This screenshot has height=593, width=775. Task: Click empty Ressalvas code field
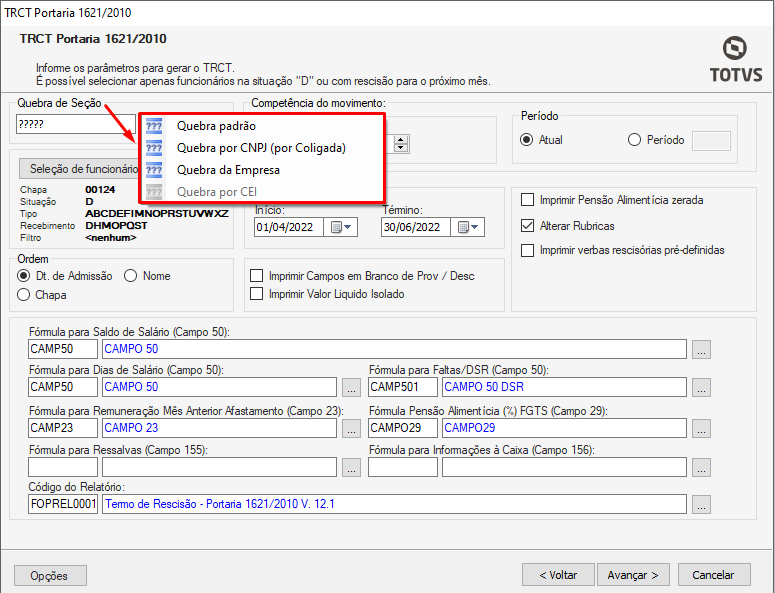63,467
